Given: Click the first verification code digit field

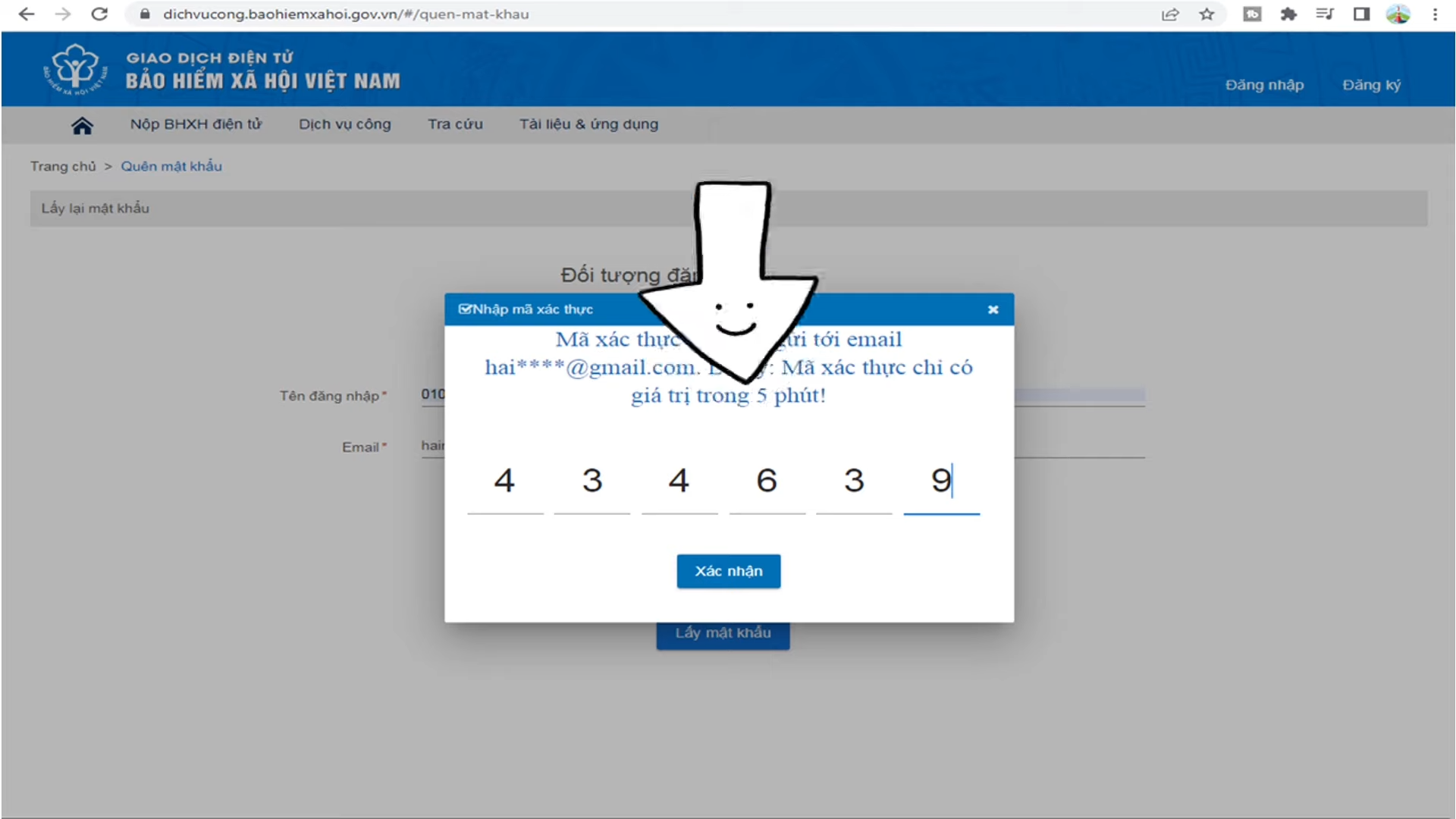Looking at the screenshot, I should point(505,482).
